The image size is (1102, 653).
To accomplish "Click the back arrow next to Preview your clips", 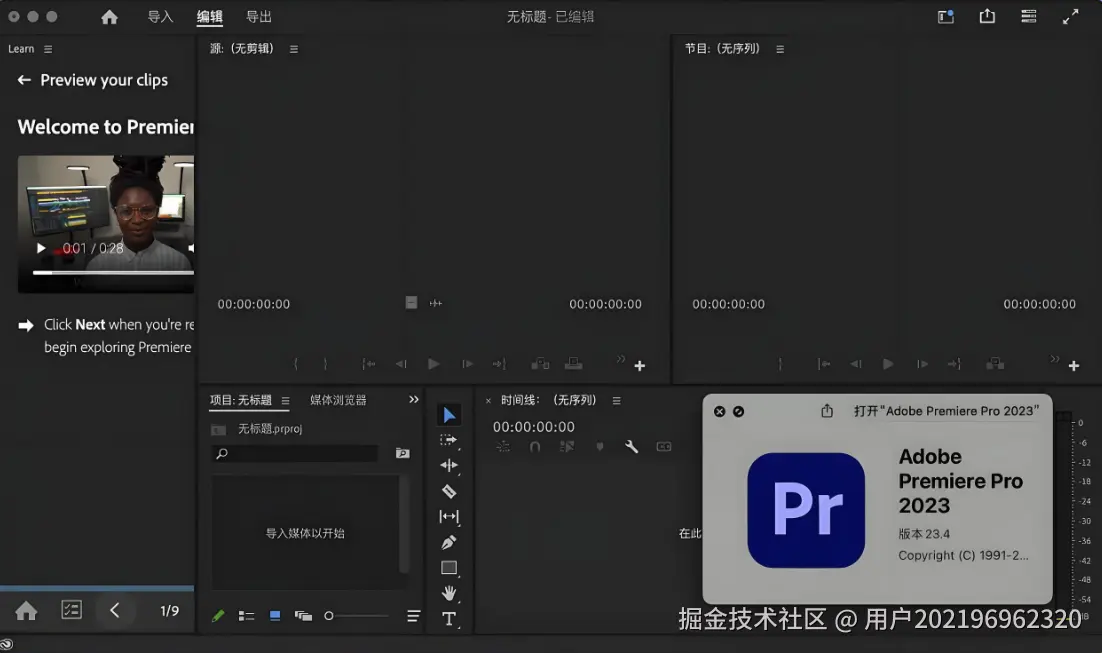I will (x=24, y=80).
